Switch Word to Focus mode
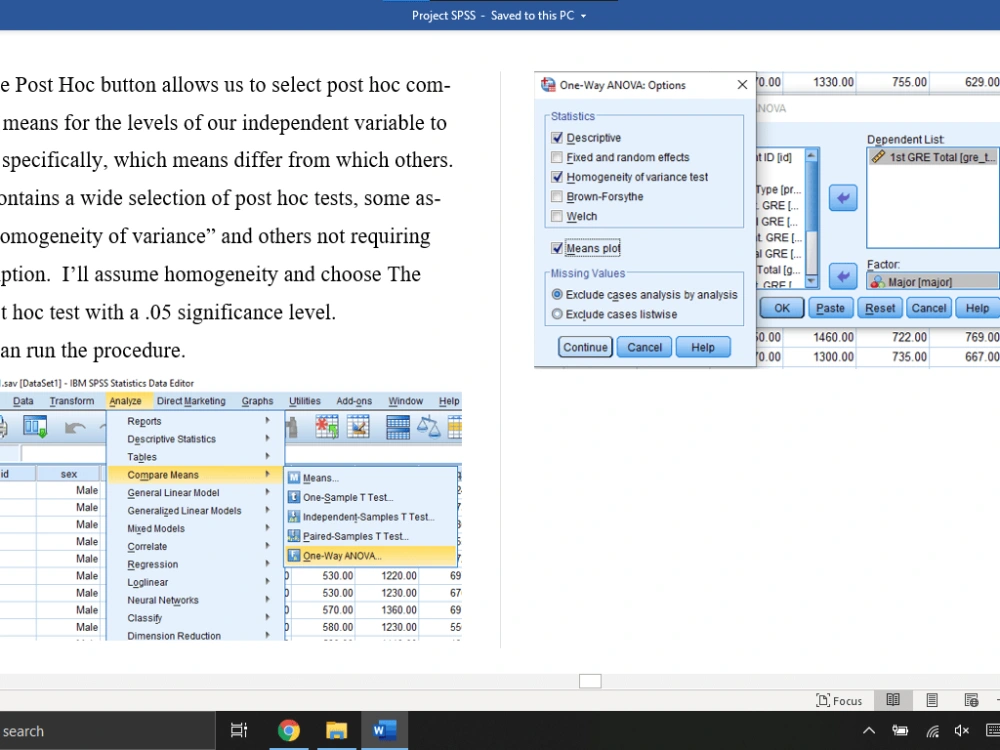Viewport: 1000px width, 750px height. pos(839,700)
